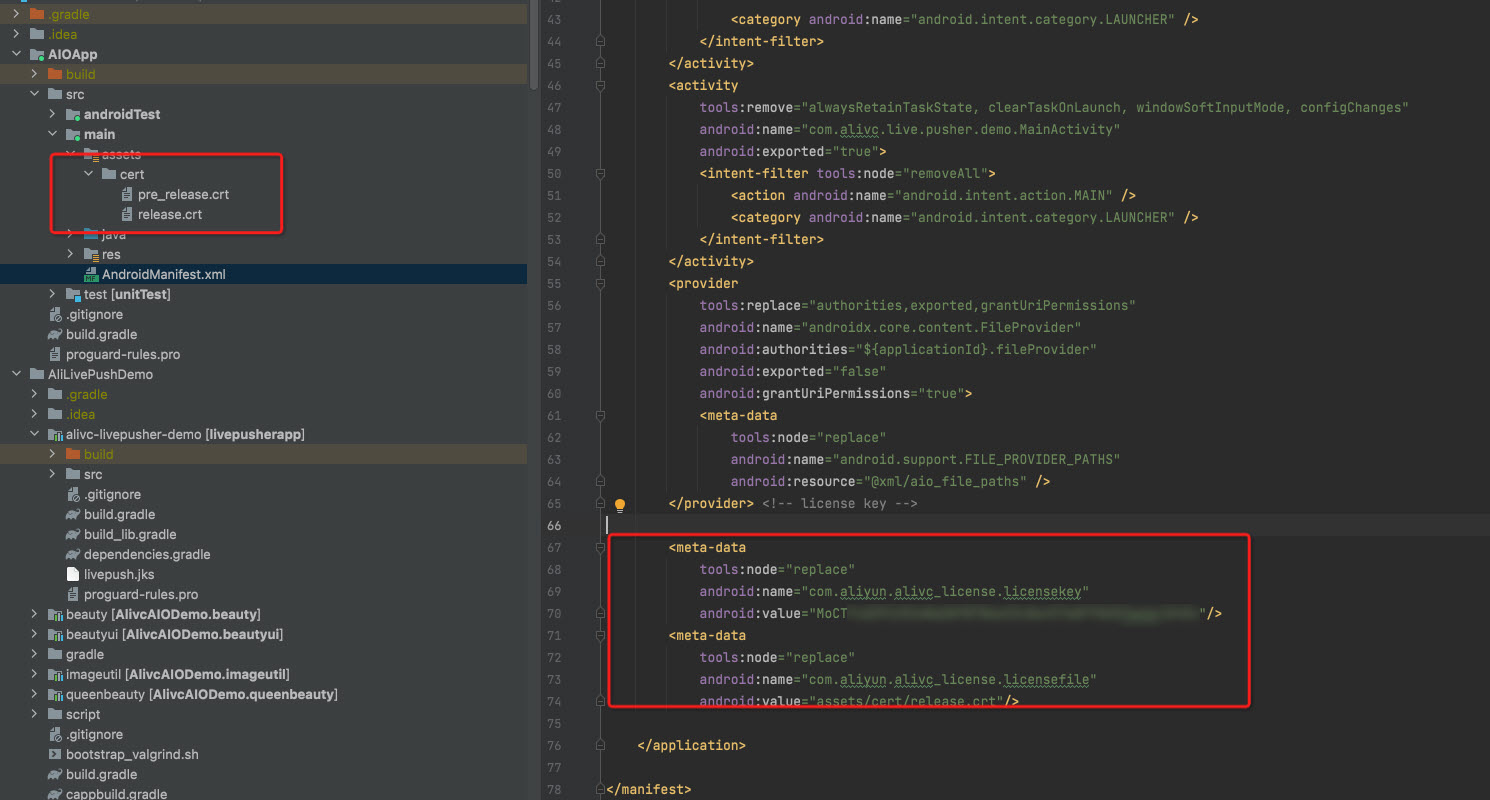Click the license key comment on line 65
The height and width of the screenshot is (800, 1490).
[840, 504]
